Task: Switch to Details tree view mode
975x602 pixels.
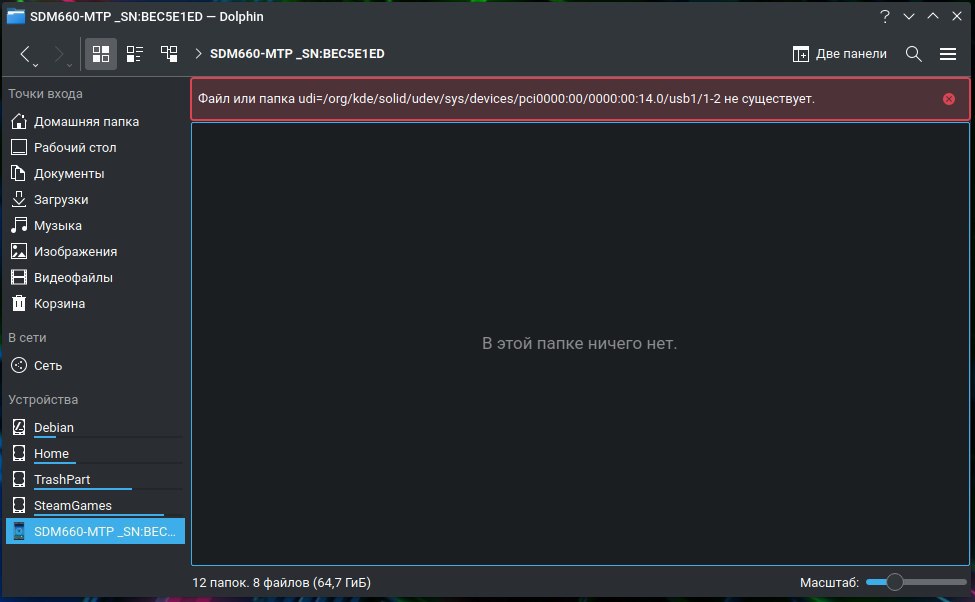Action: tap(169, 53)
